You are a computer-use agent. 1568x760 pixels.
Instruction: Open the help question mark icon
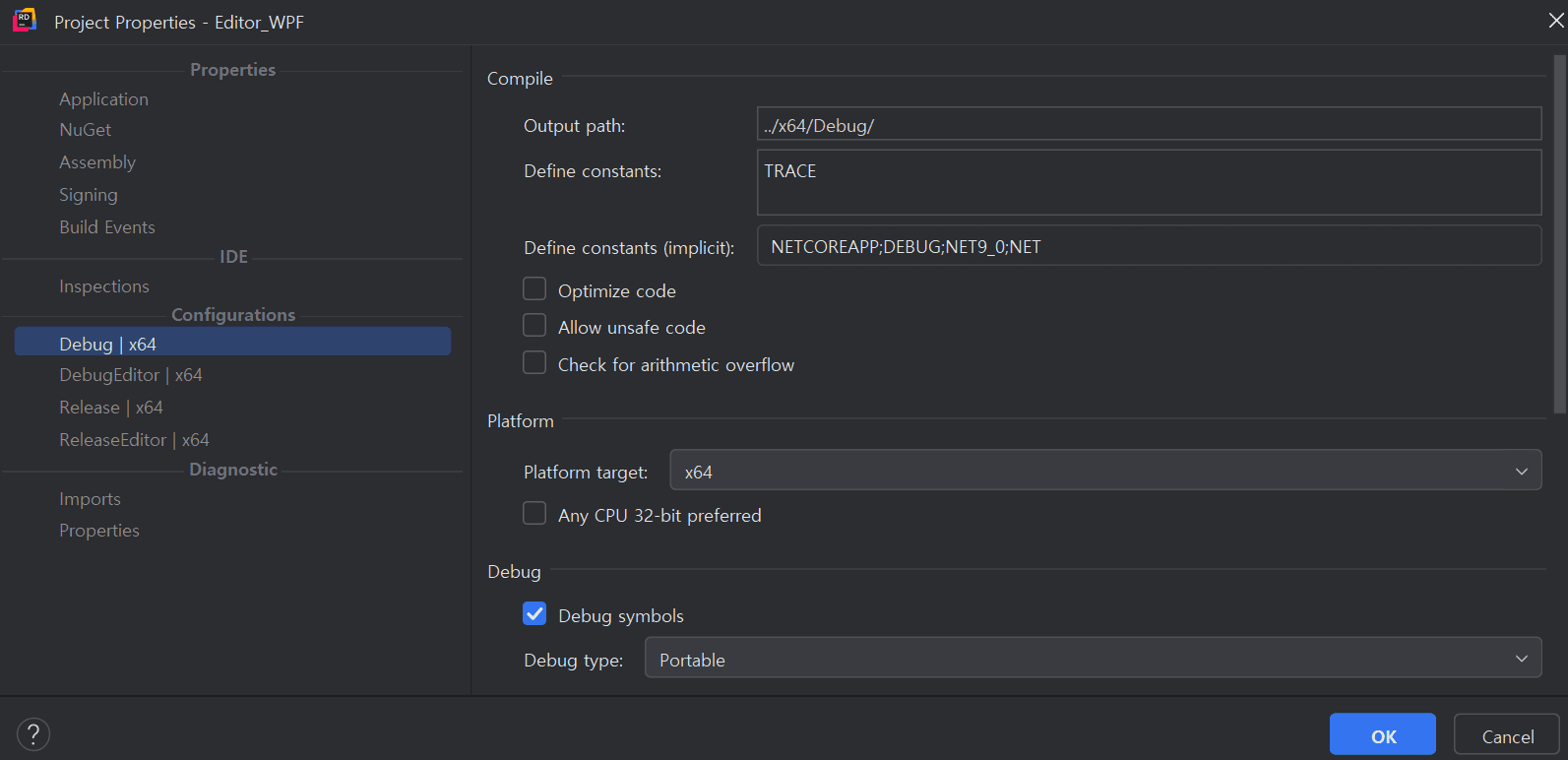tap(33, 733)
